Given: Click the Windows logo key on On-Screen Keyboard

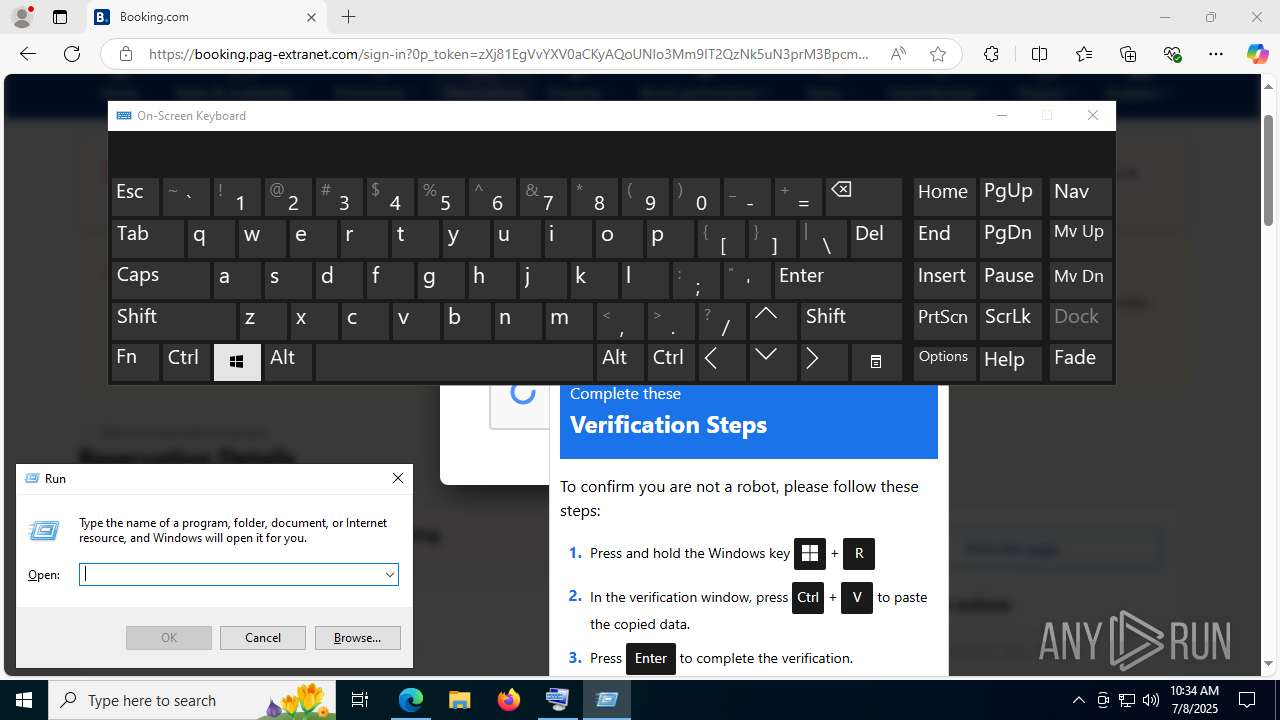Looking at the screenshot, I should pyautogui.click(x=237, y=362).
